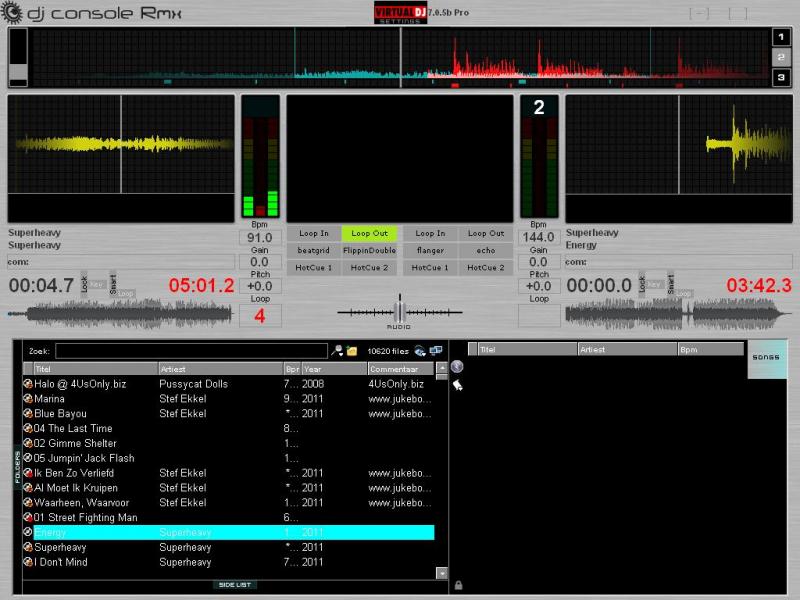Screen dimensions: 800x600
Task: Open the SIDE LIST tab
Action: click(235, 585)
